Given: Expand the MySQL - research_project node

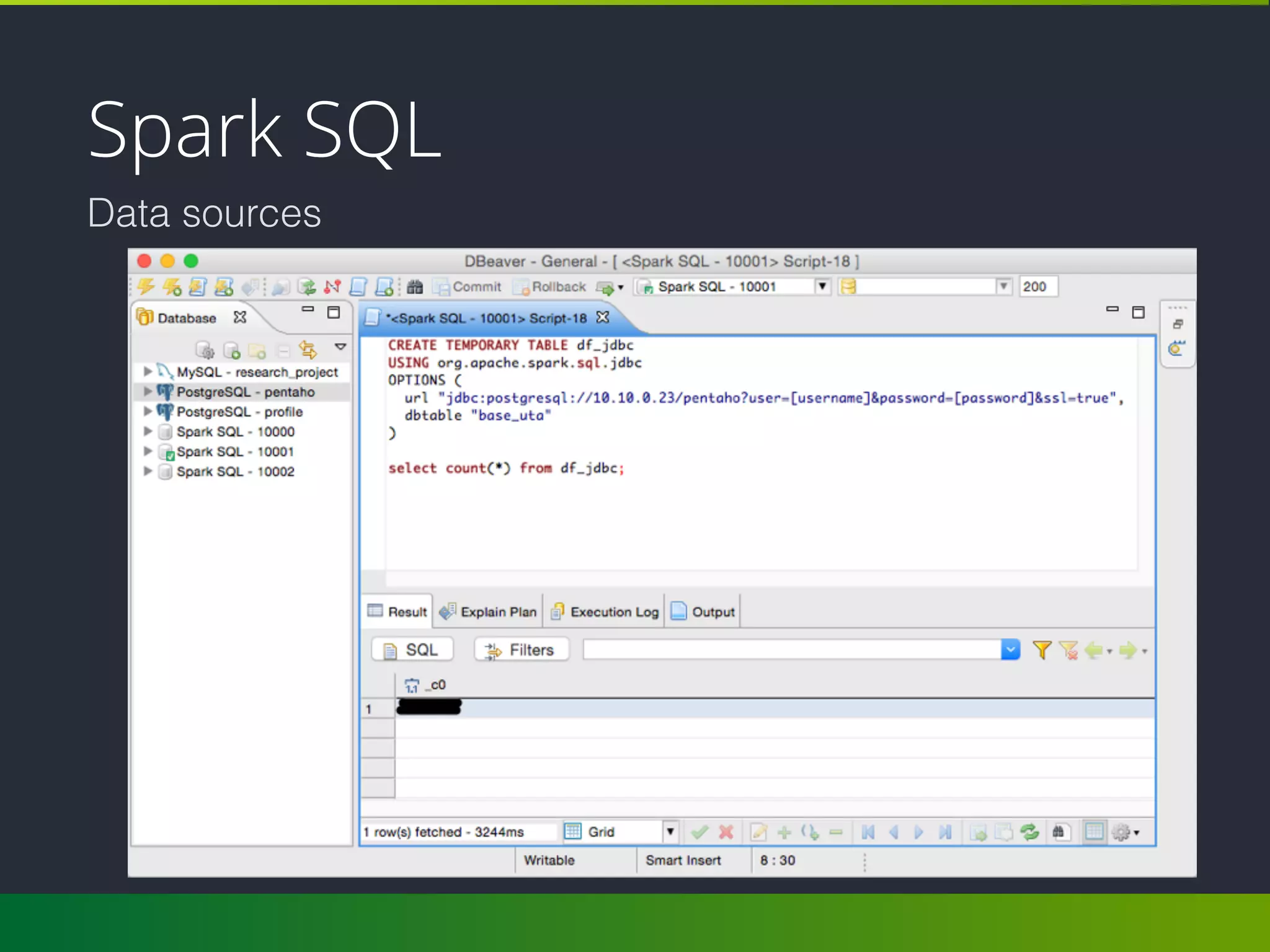Looking at the screenshot, I should [x=148, y=371].
